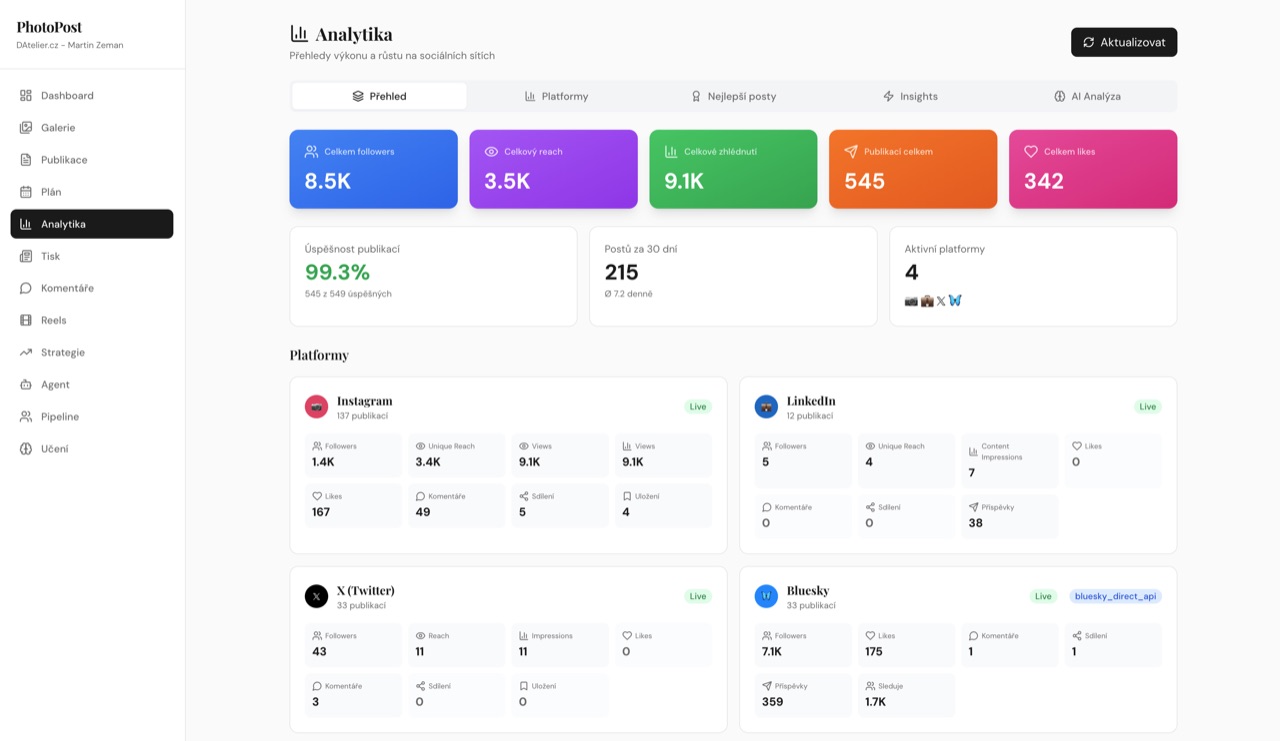Image resolution: width=1280 pixels, height=741 pixels.
Task: Switch to the Platformy tab
Action: (x=556, y=96)
